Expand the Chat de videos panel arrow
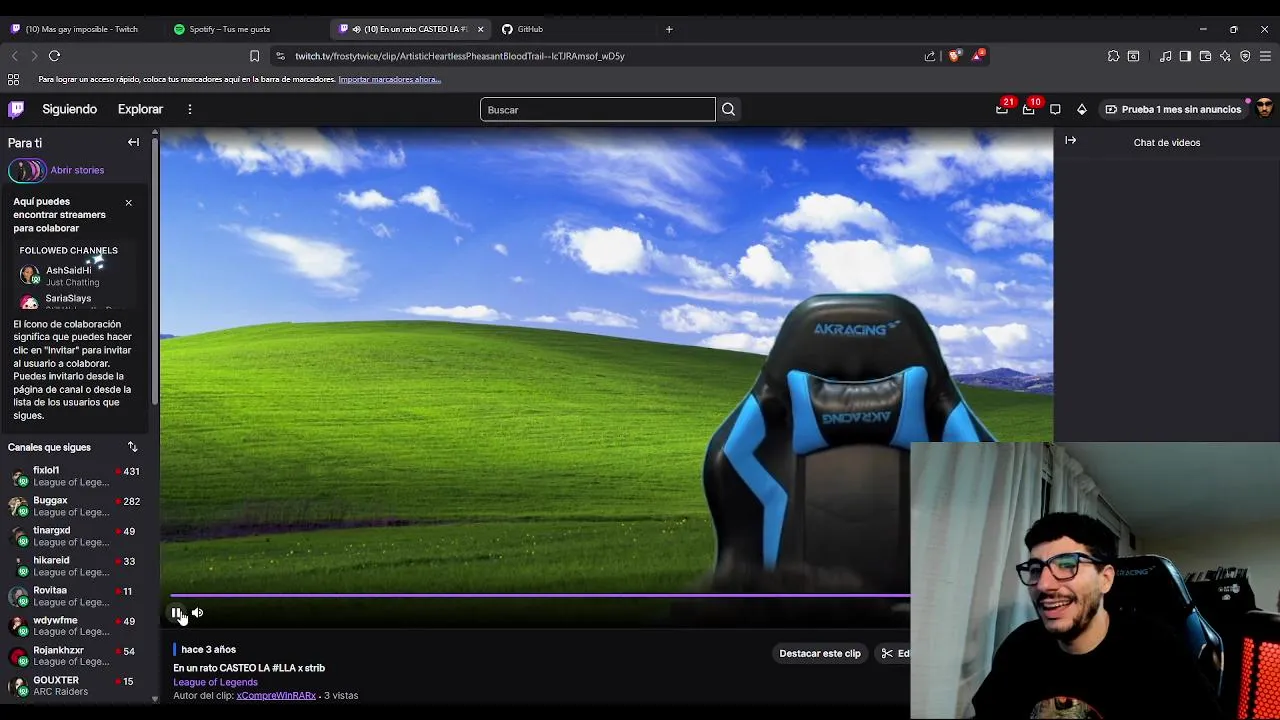This screenshot has width=1280, height=720. 1071,141
